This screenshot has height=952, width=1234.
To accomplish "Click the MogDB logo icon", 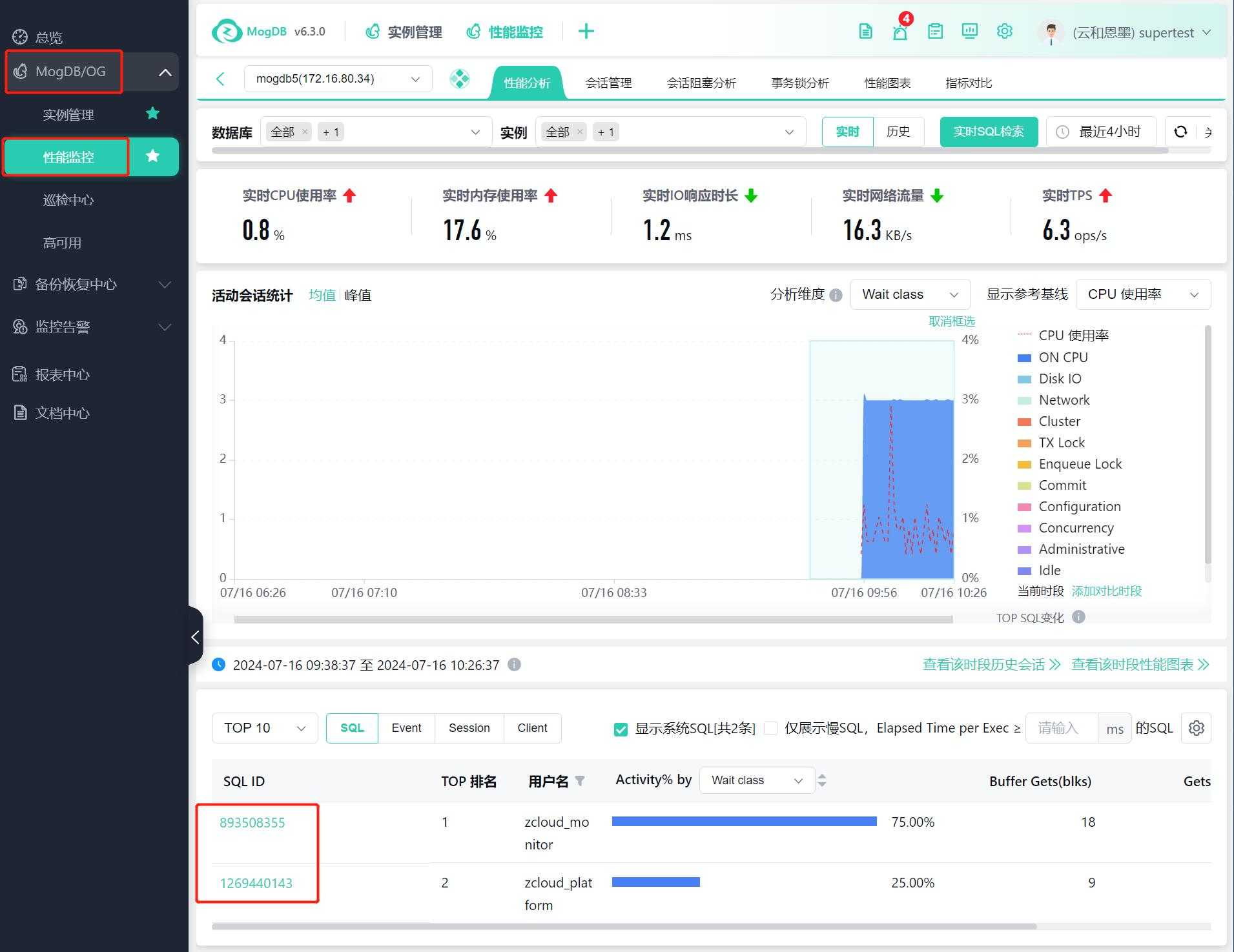I will [227, 31].
